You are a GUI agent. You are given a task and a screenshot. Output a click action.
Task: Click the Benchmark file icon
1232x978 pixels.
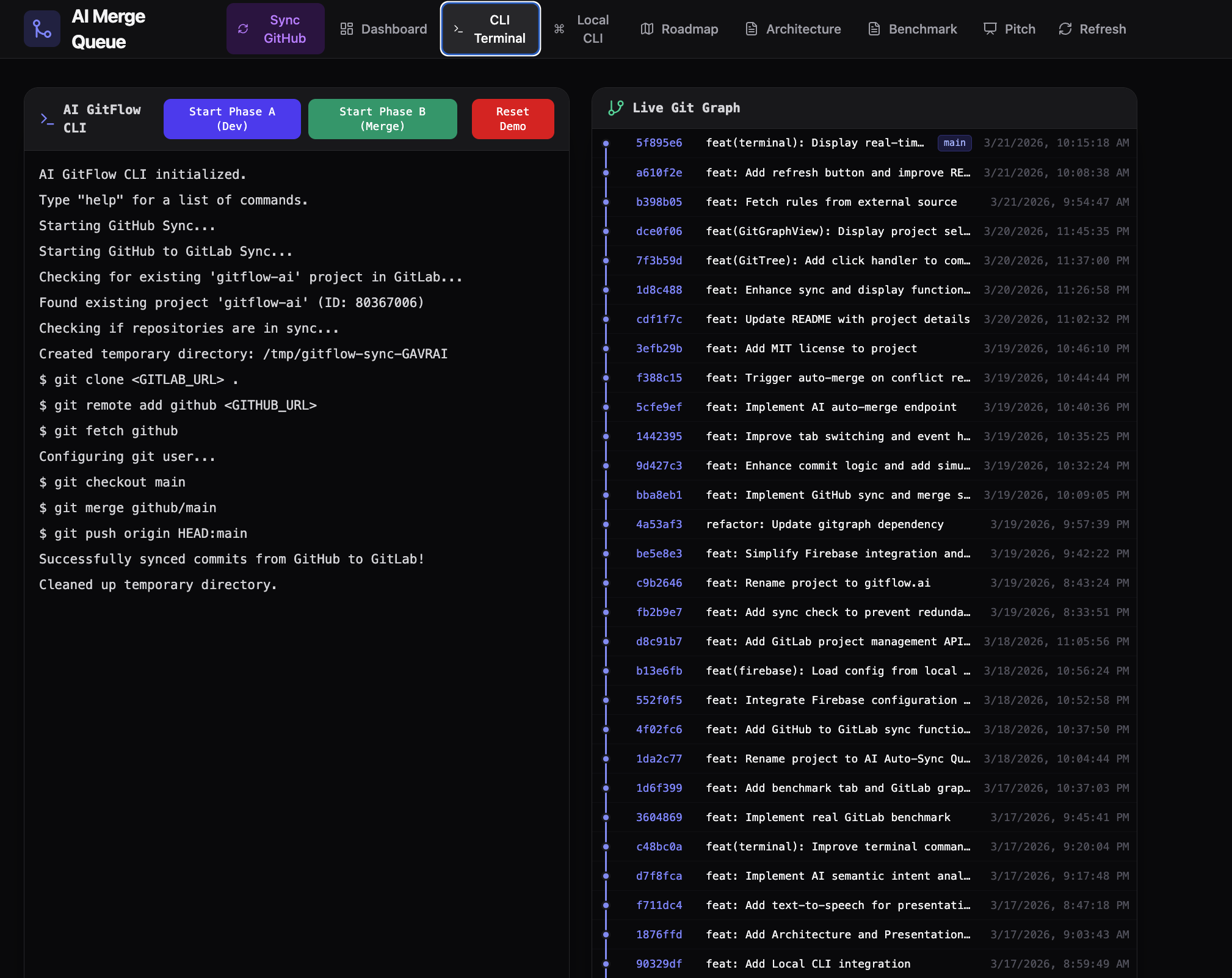[874, 29]
